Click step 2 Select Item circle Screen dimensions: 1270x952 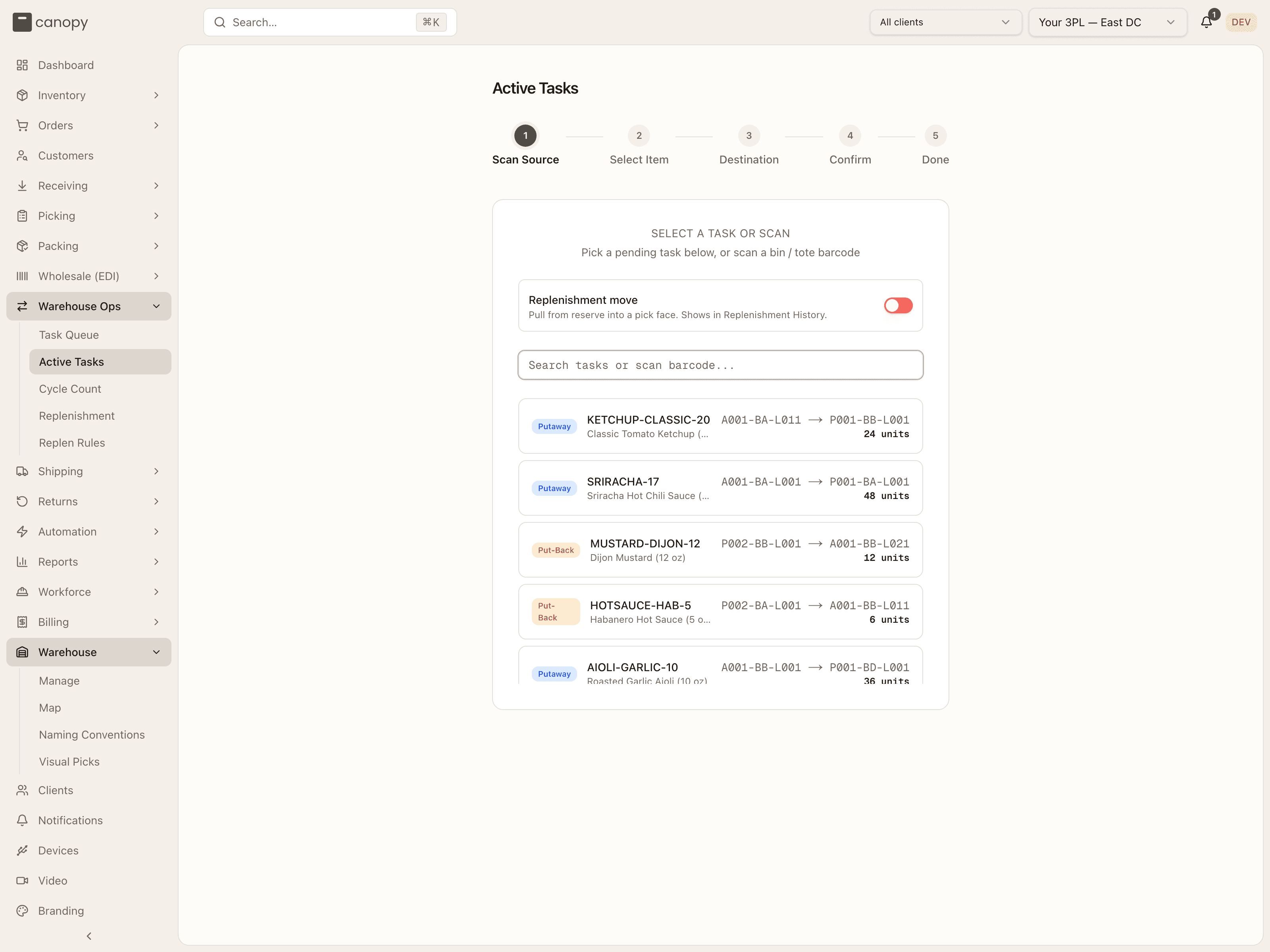pos(639,136)
